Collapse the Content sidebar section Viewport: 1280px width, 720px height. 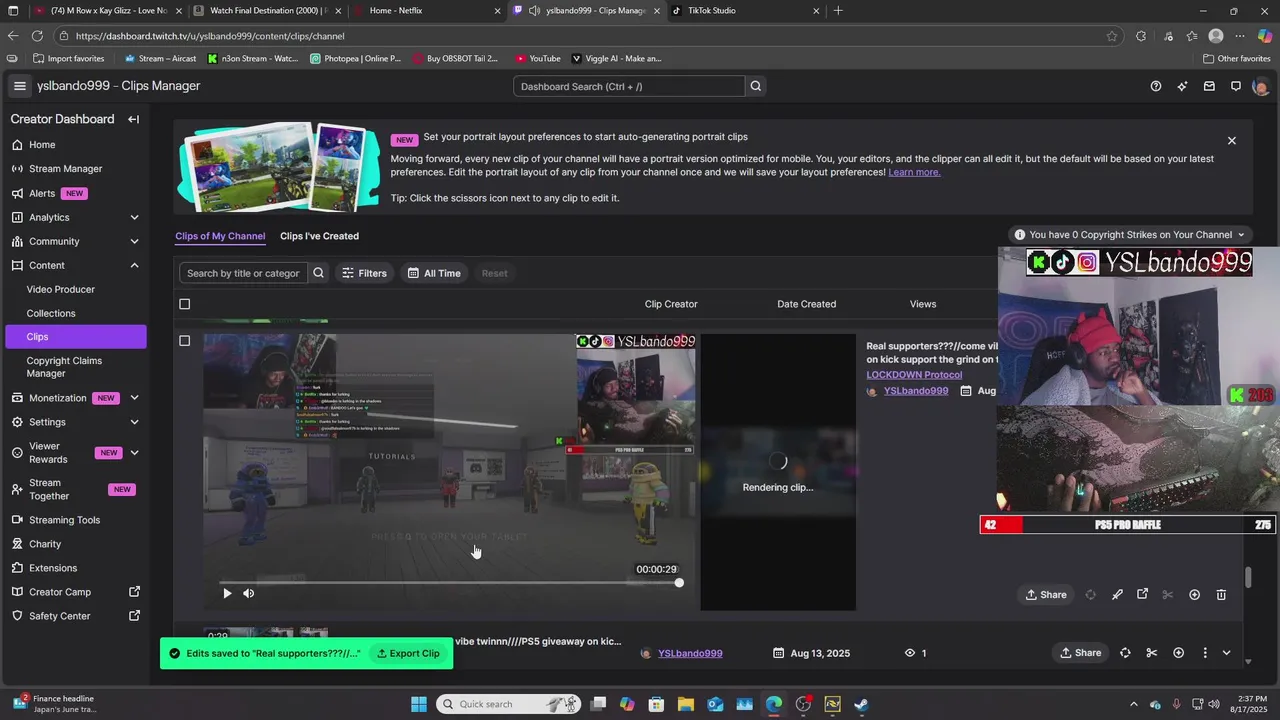tap(134, 265)
